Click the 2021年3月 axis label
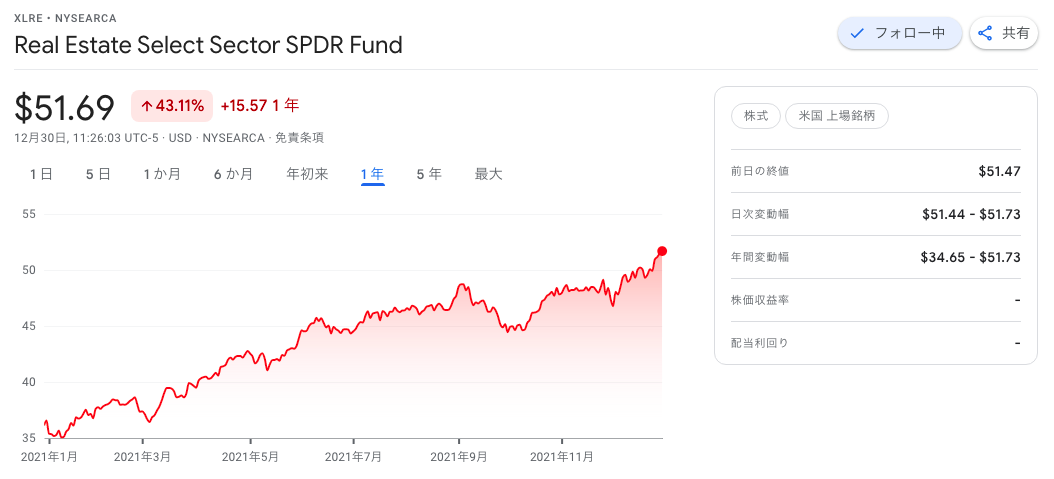Screen dimensions: 1054x479 (x=143, y=457)
